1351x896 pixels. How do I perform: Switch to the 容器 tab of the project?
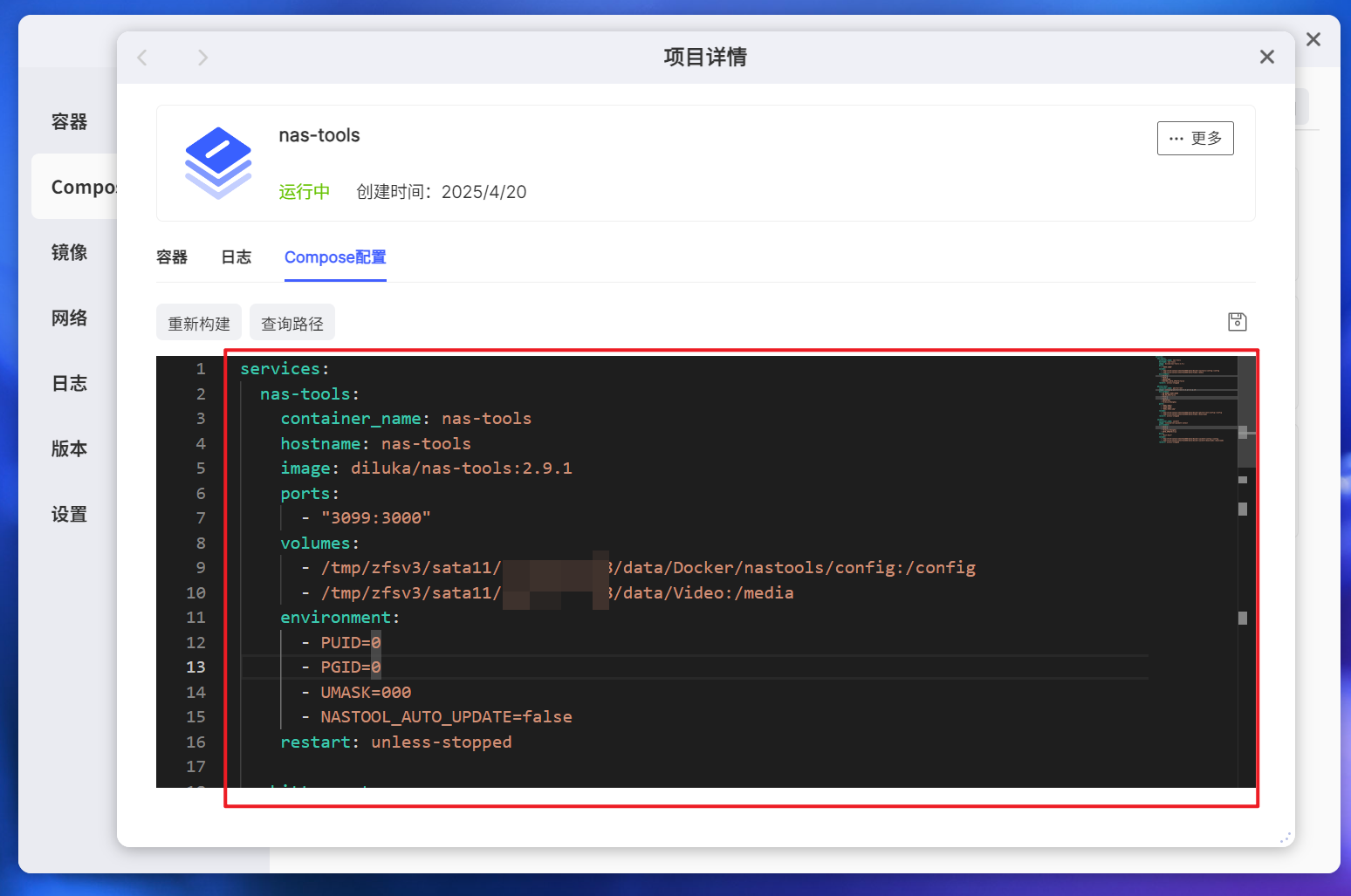(x=172, y=257)
